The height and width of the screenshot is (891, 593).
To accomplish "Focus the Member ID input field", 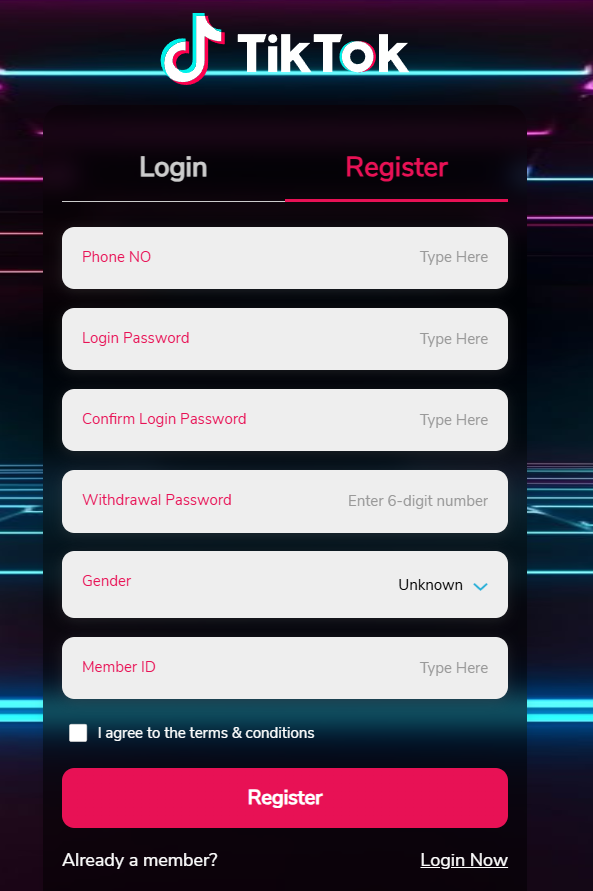I will [285, 668].
